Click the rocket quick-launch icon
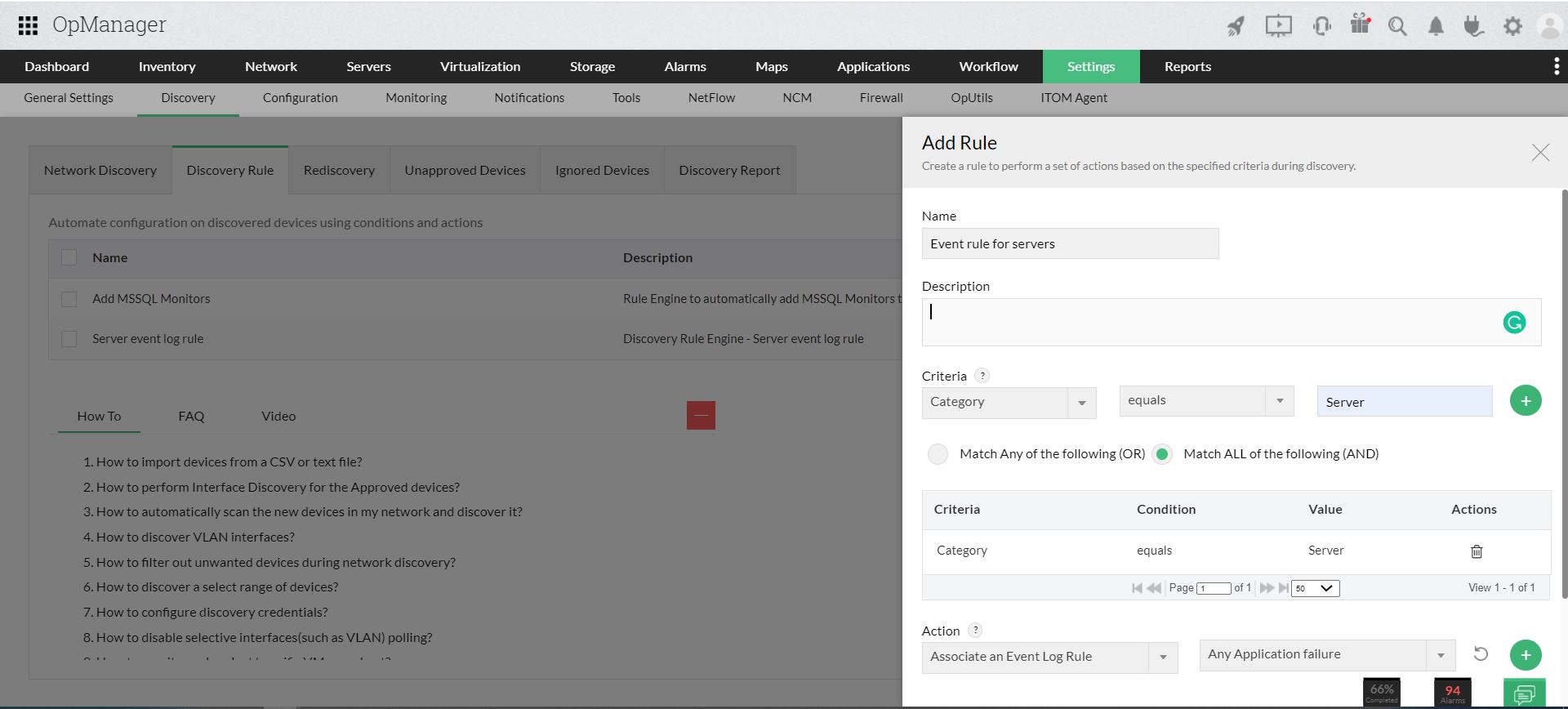This screenshot has width=1568, height=709. [1236, 26]
